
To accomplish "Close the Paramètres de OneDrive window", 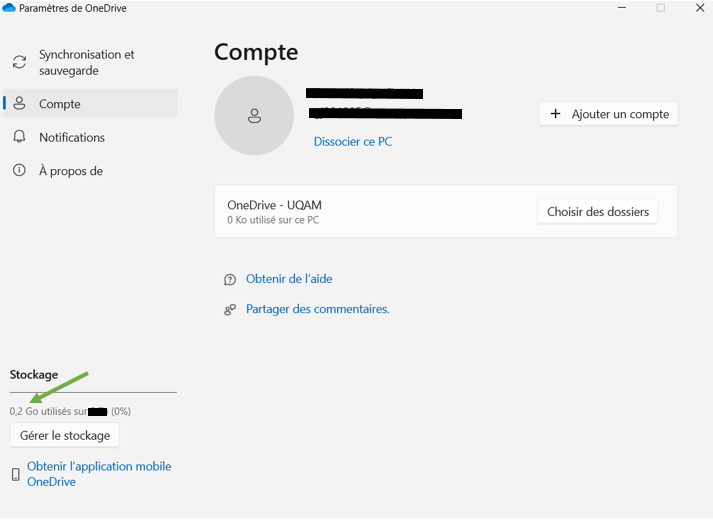I will pos(700,8).
